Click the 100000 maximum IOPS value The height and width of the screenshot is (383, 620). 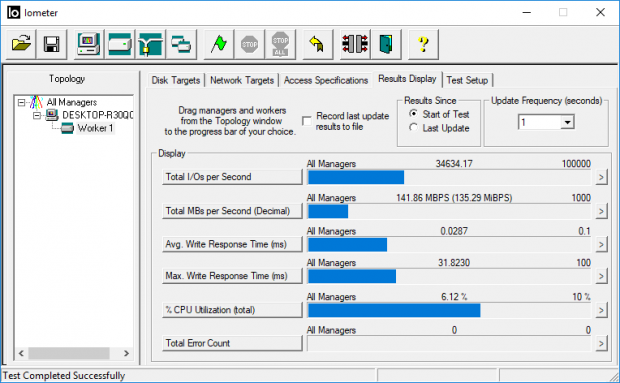point(576,164)
